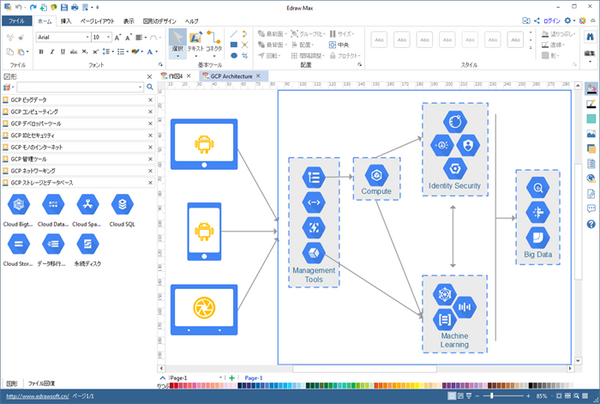Select the camera tablet shape
Screen dimensions: 600x404
[204, 310]
